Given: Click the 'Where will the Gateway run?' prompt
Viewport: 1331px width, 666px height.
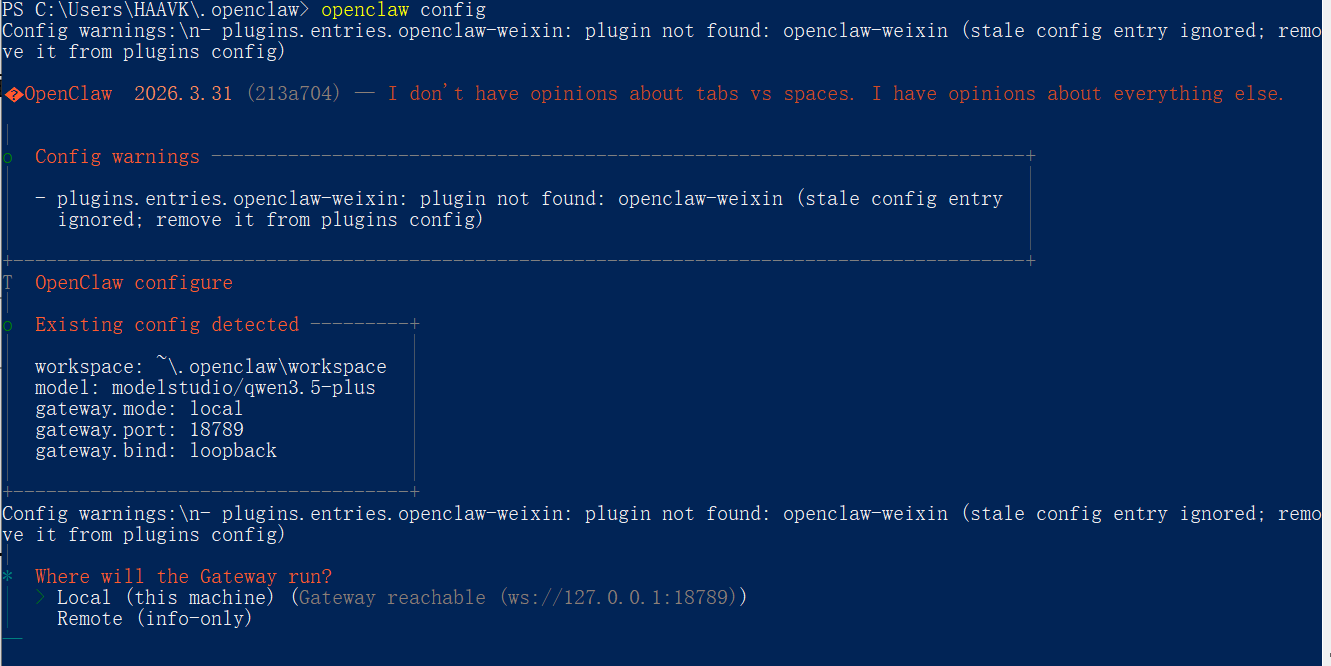Looking at the screenshot, I should (183, 577).
